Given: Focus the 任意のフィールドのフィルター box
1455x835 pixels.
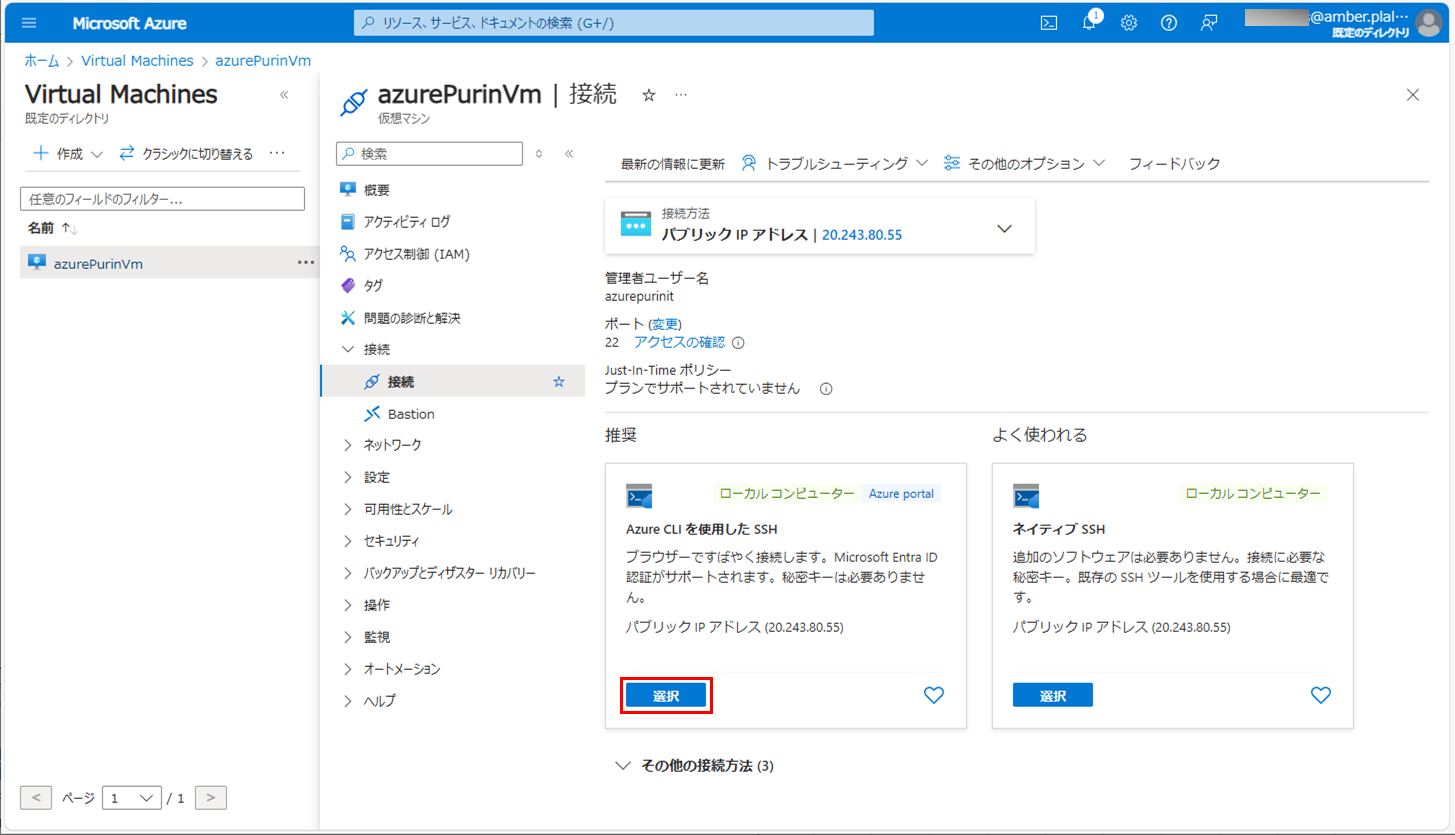Looking at the screenshot, I should [x=162, y=199].
